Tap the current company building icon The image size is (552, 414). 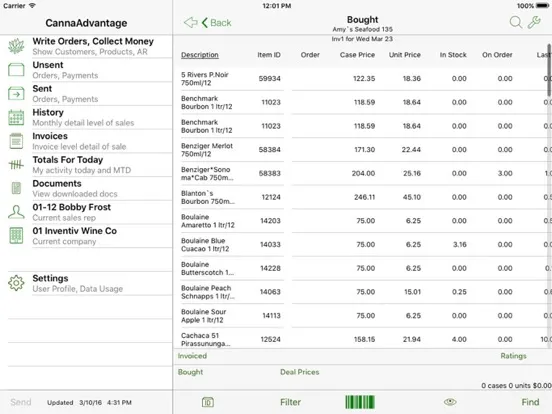point(16,236)
